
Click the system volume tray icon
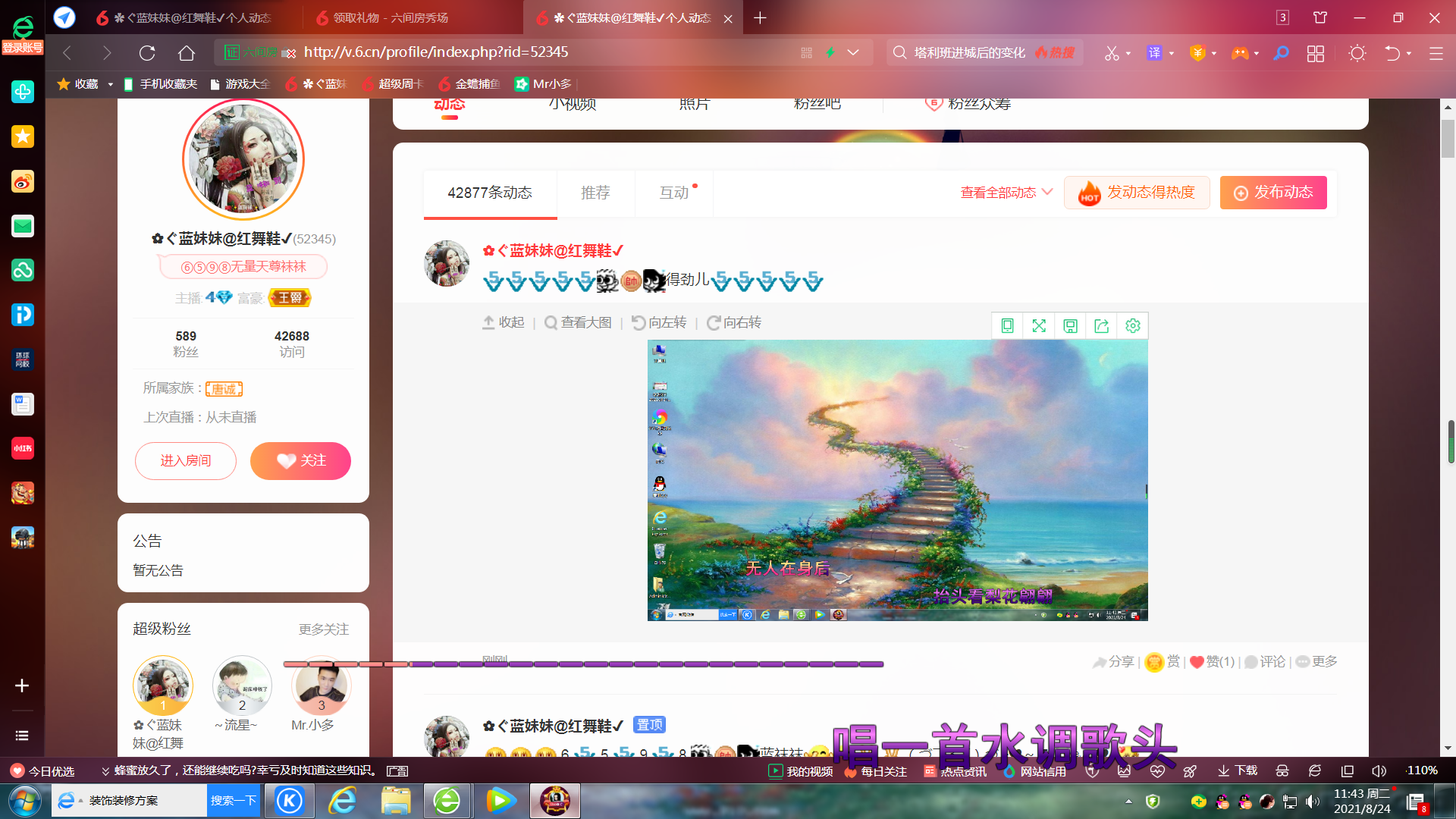(x=1313, y=801)
